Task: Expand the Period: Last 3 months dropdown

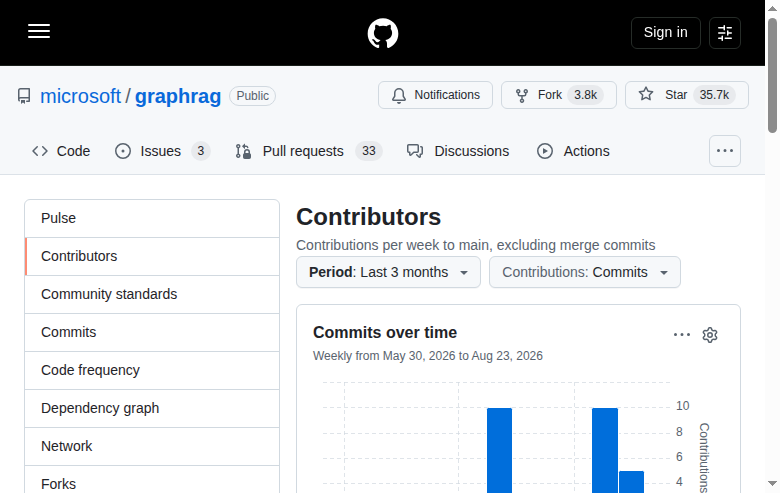Action: tap(389, 272)
